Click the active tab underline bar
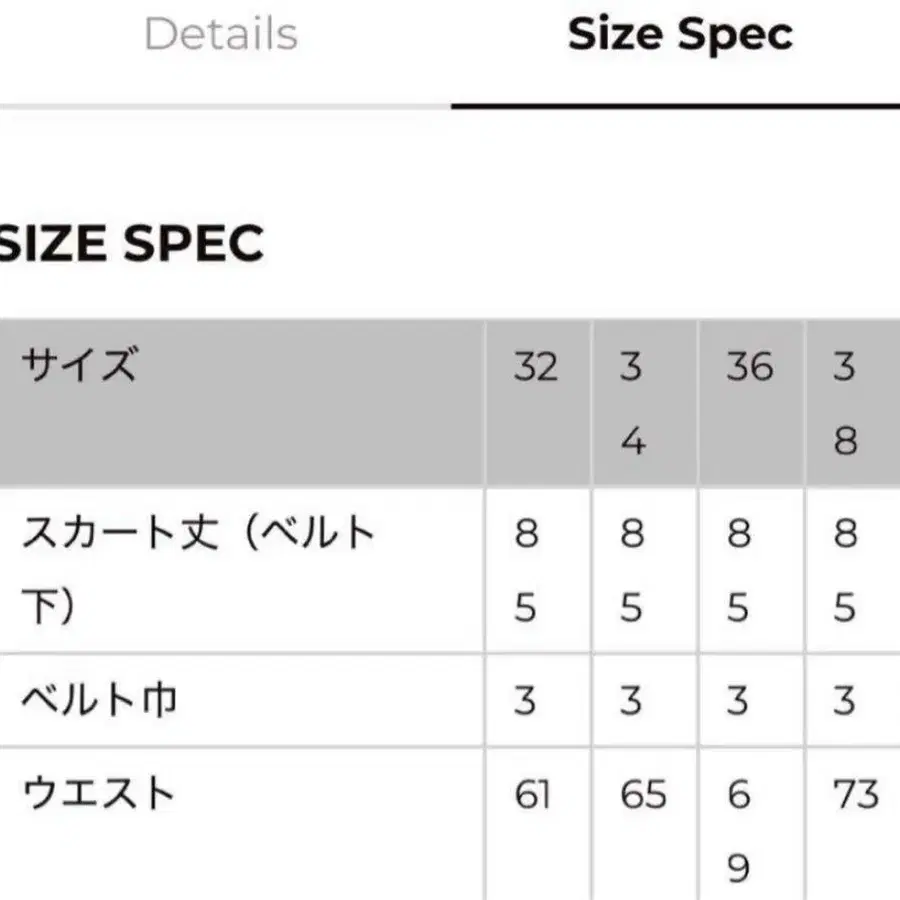The width and height of the screenshot is (900, 900). (676, 106)
